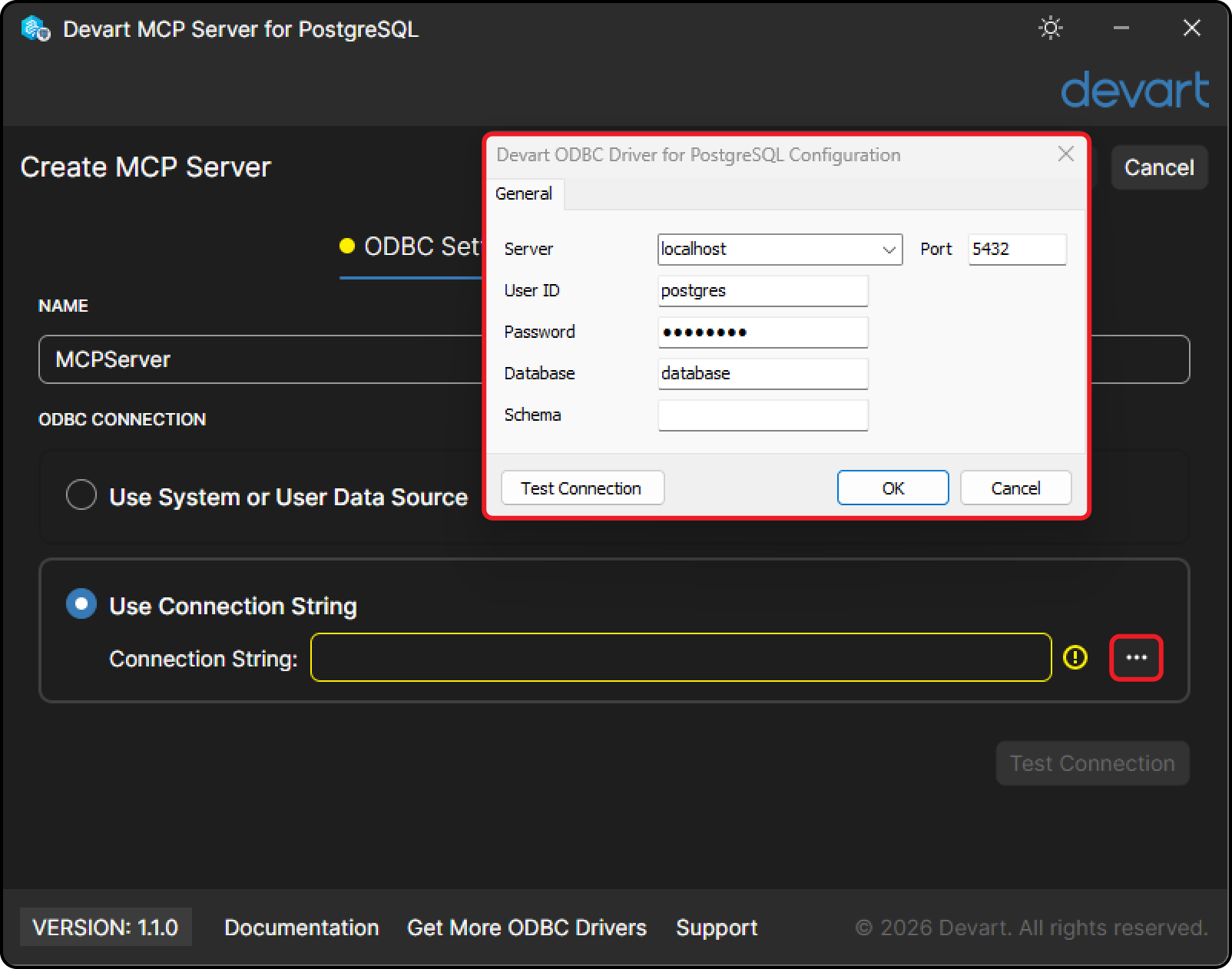Close the Devart MCP Server window
Image resolution: width=1232 pixels, height=969 pixels.
[x=1191, y=28]
